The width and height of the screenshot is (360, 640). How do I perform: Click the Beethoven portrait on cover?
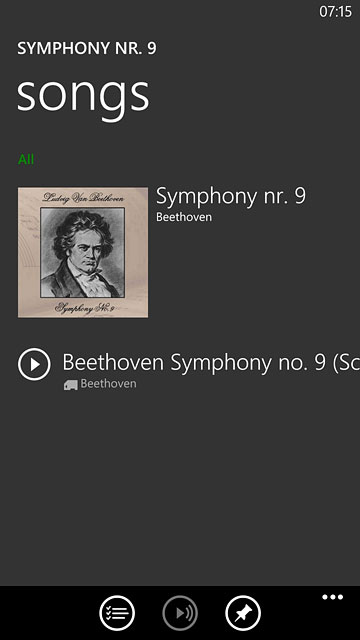click(x=82, y=252)
